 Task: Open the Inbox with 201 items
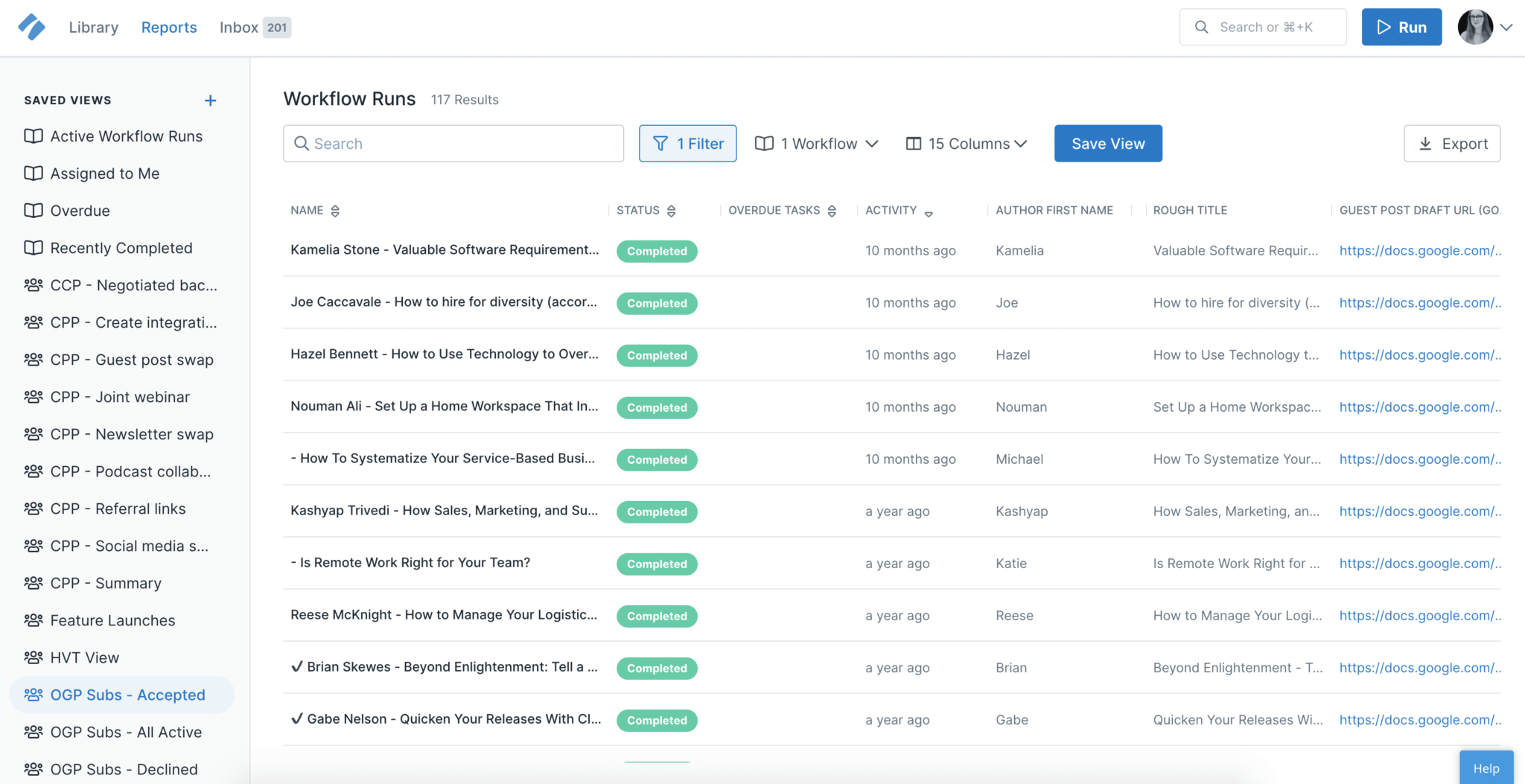[x=238, y=27]
